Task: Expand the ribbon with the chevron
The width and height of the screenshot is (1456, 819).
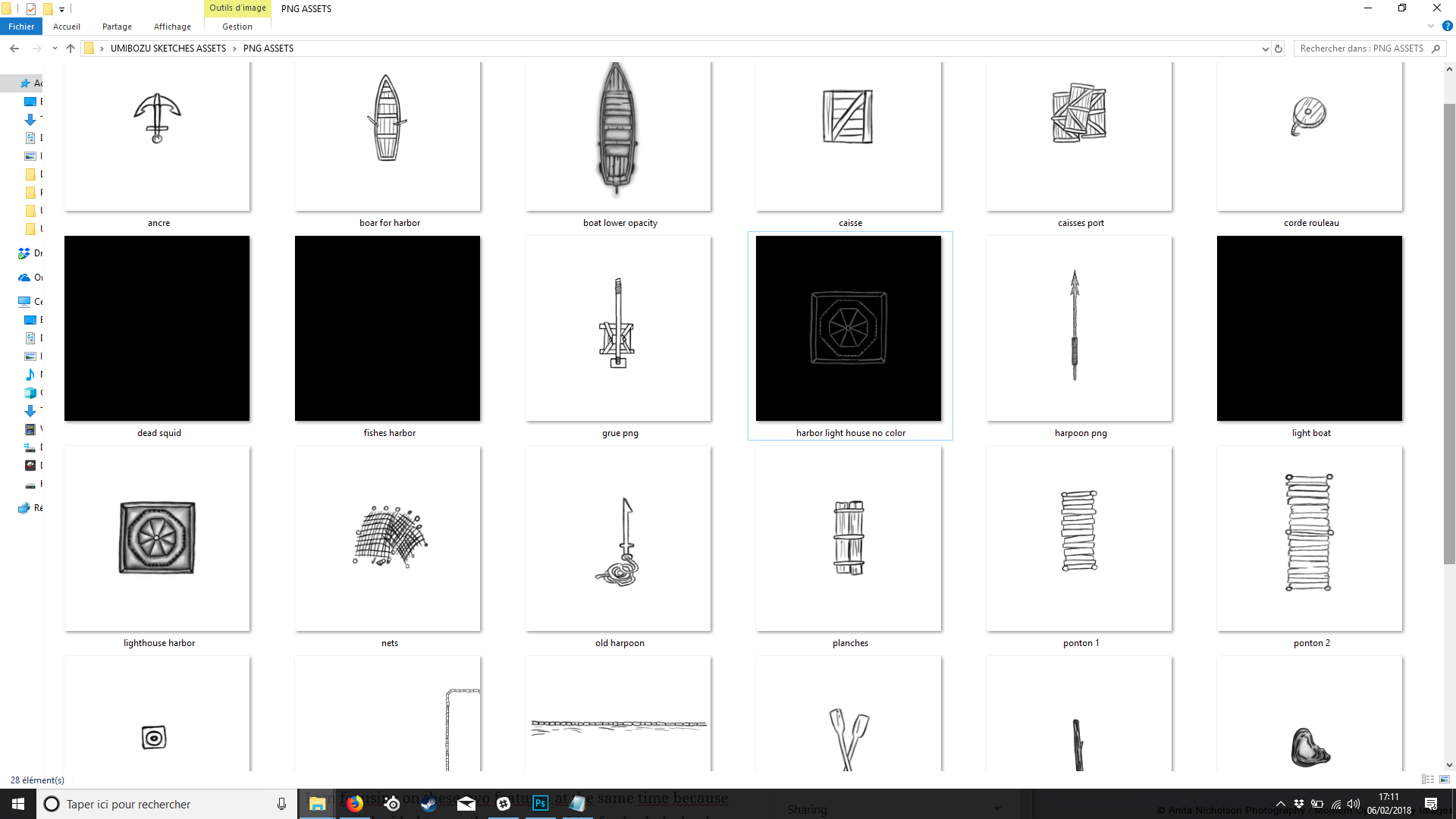Action: (x=1431, y=26)
